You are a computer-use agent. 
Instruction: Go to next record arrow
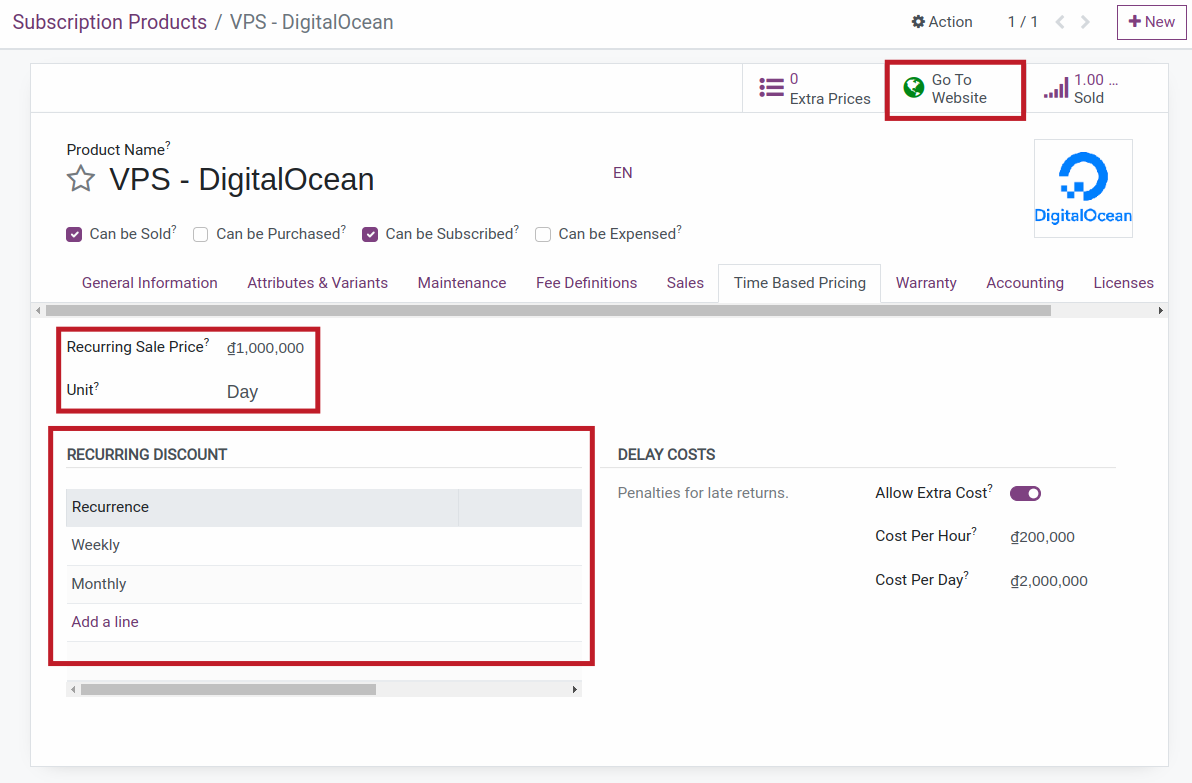tap(1086, 22)
